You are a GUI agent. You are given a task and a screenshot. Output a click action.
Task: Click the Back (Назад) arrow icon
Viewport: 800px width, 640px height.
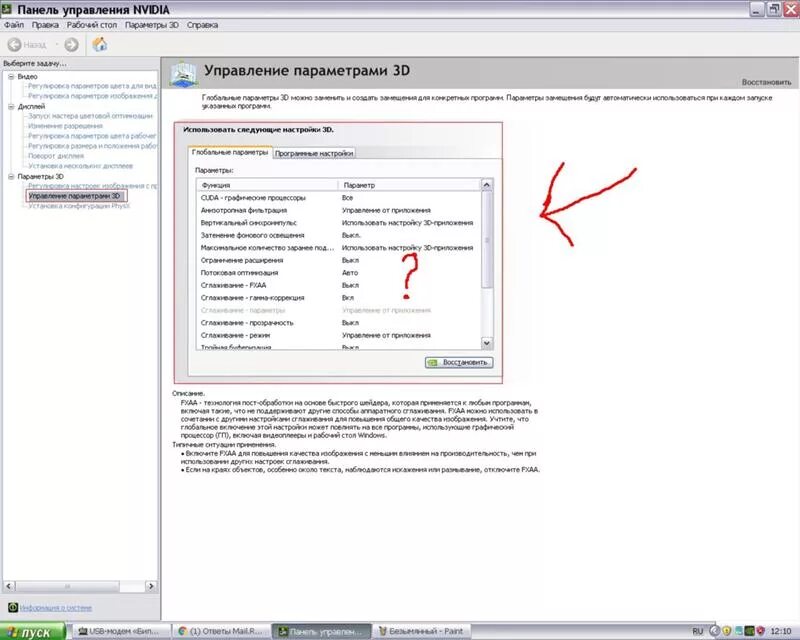pyautogui.click(x=14, y=45)
